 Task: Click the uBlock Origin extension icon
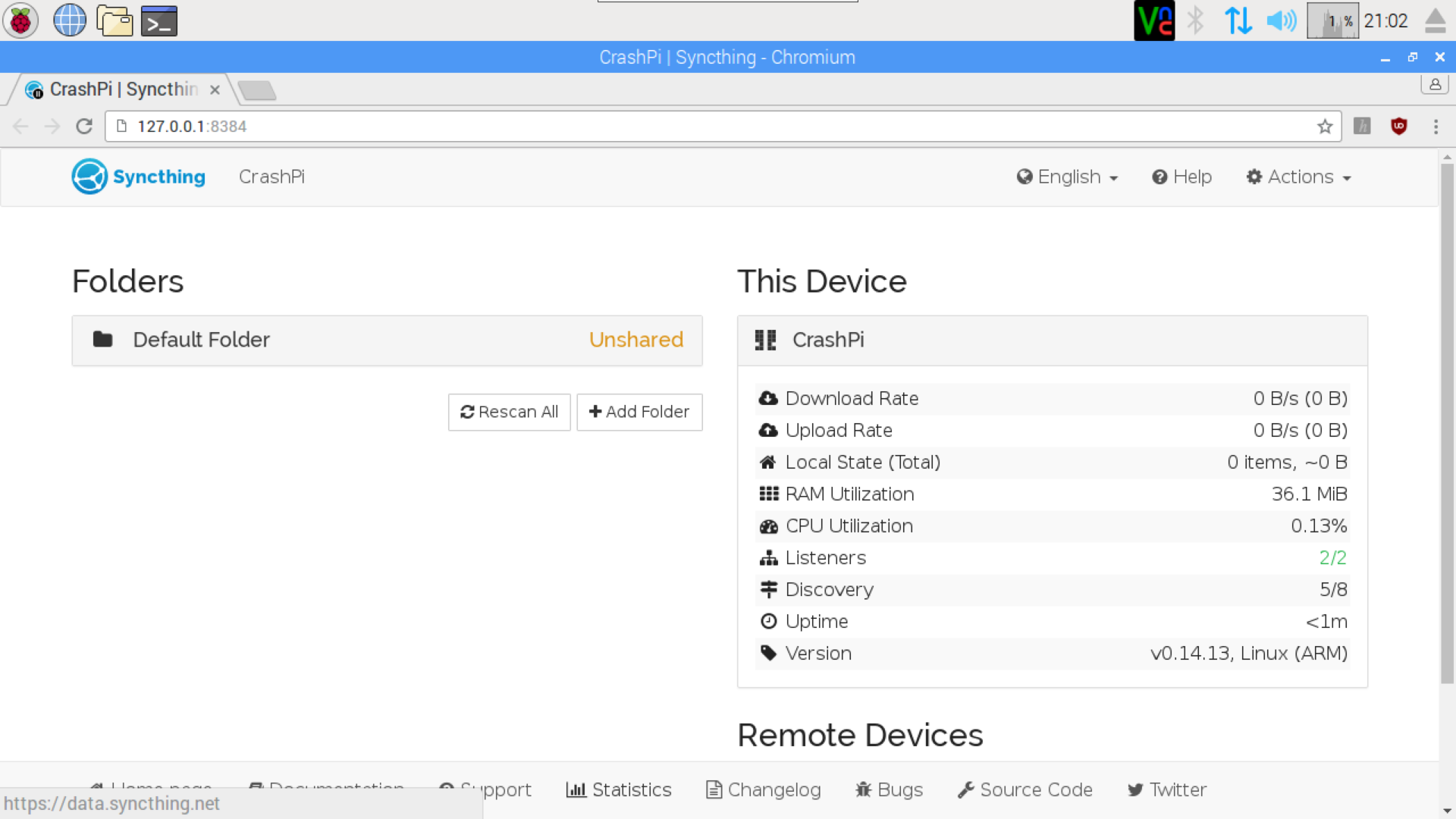pos(1399,127)
